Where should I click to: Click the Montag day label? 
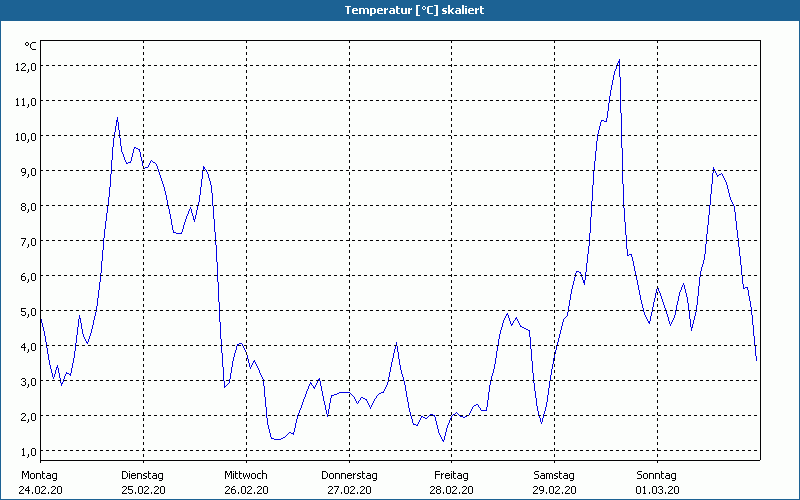pos(40,475)
